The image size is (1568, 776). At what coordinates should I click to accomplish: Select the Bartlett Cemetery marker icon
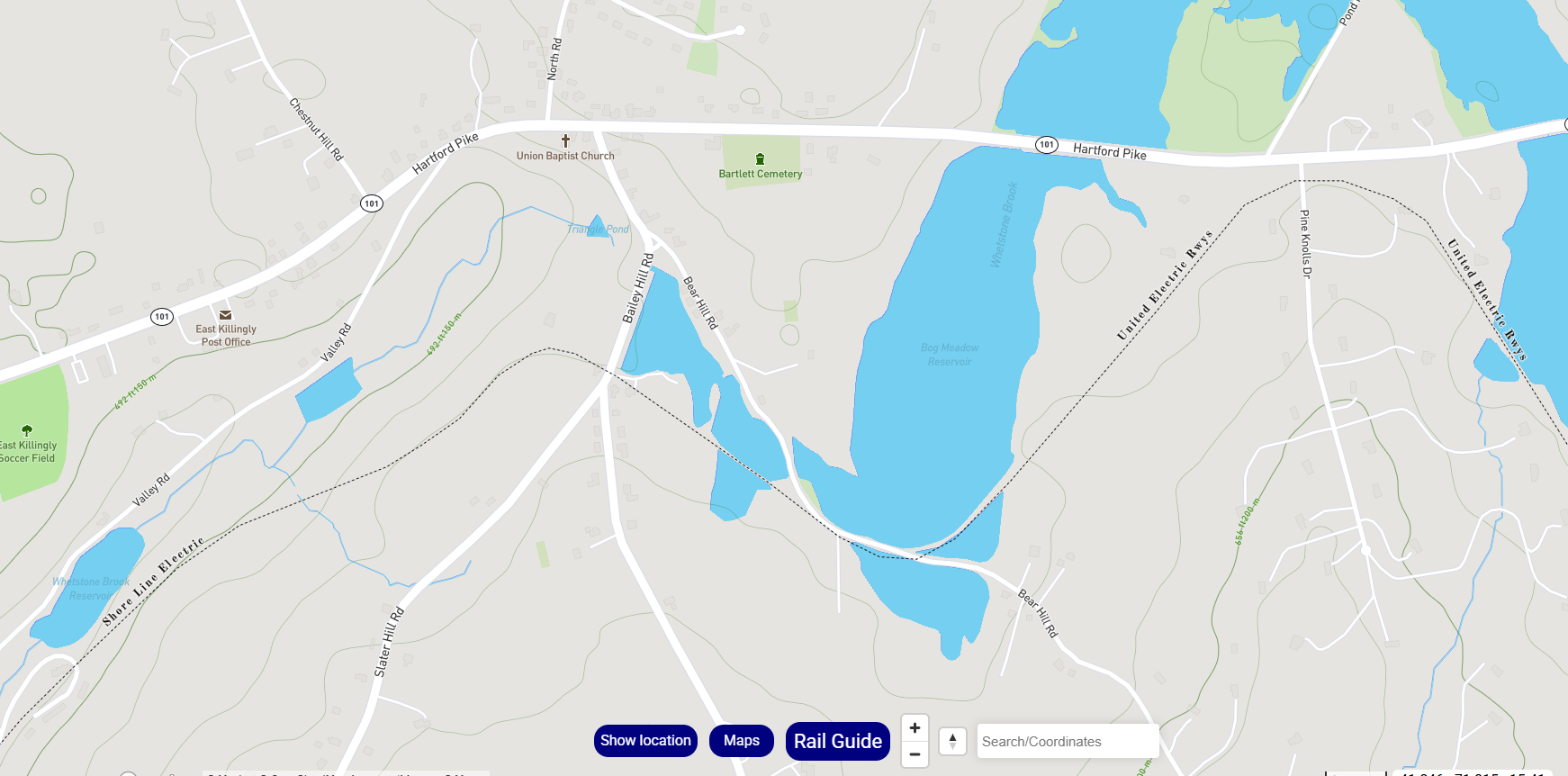coord(760,159)
